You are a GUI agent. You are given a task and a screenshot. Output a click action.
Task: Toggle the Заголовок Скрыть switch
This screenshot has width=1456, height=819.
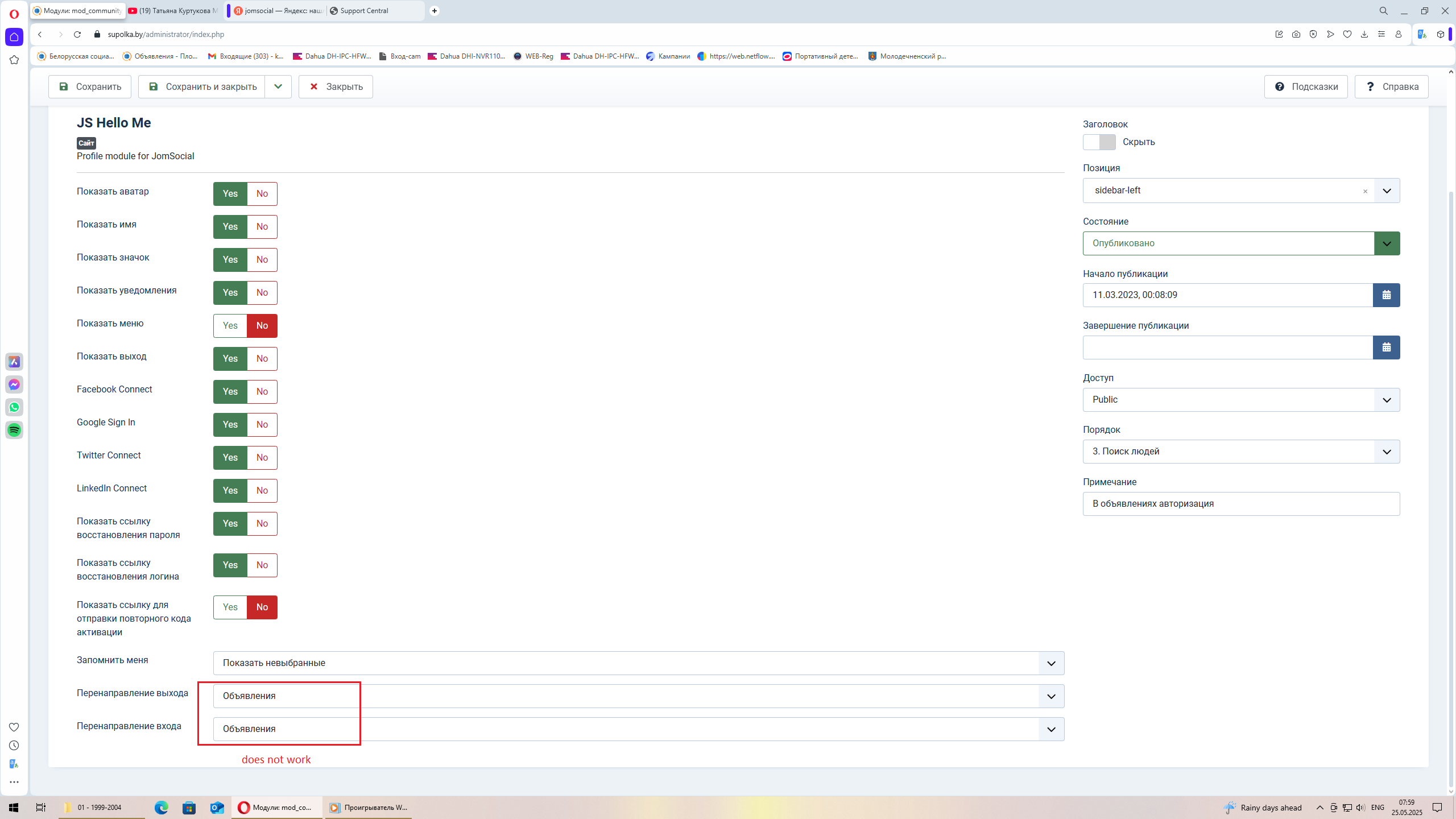[x=1099, y=142]
